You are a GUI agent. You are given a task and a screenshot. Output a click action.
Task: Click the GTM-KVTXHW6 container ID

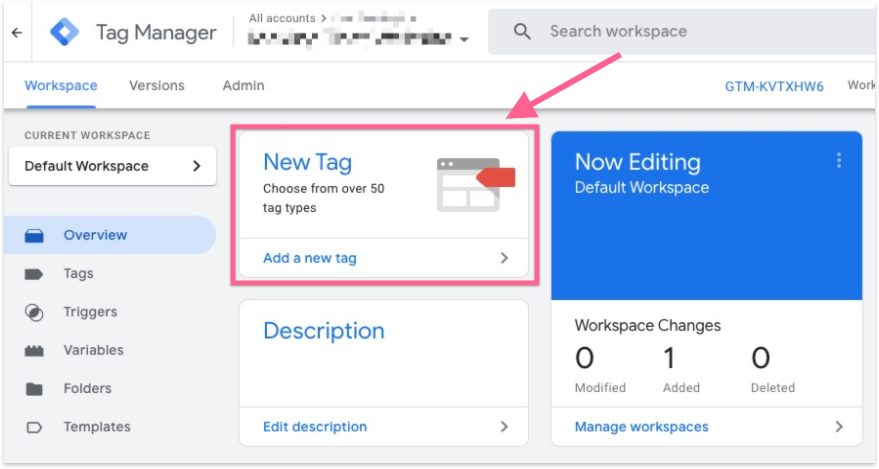coord(774,87)
